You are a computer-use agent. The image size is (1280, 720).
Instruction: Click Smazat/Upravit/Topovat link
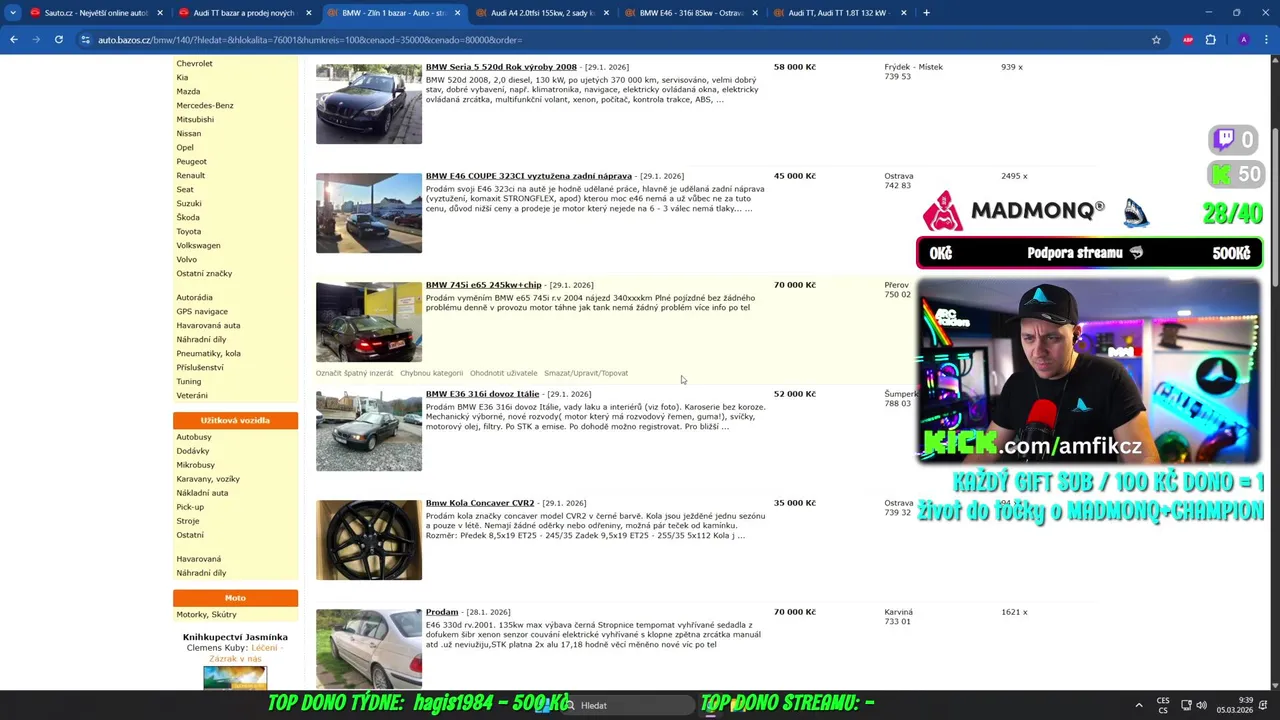coord(586,373)
